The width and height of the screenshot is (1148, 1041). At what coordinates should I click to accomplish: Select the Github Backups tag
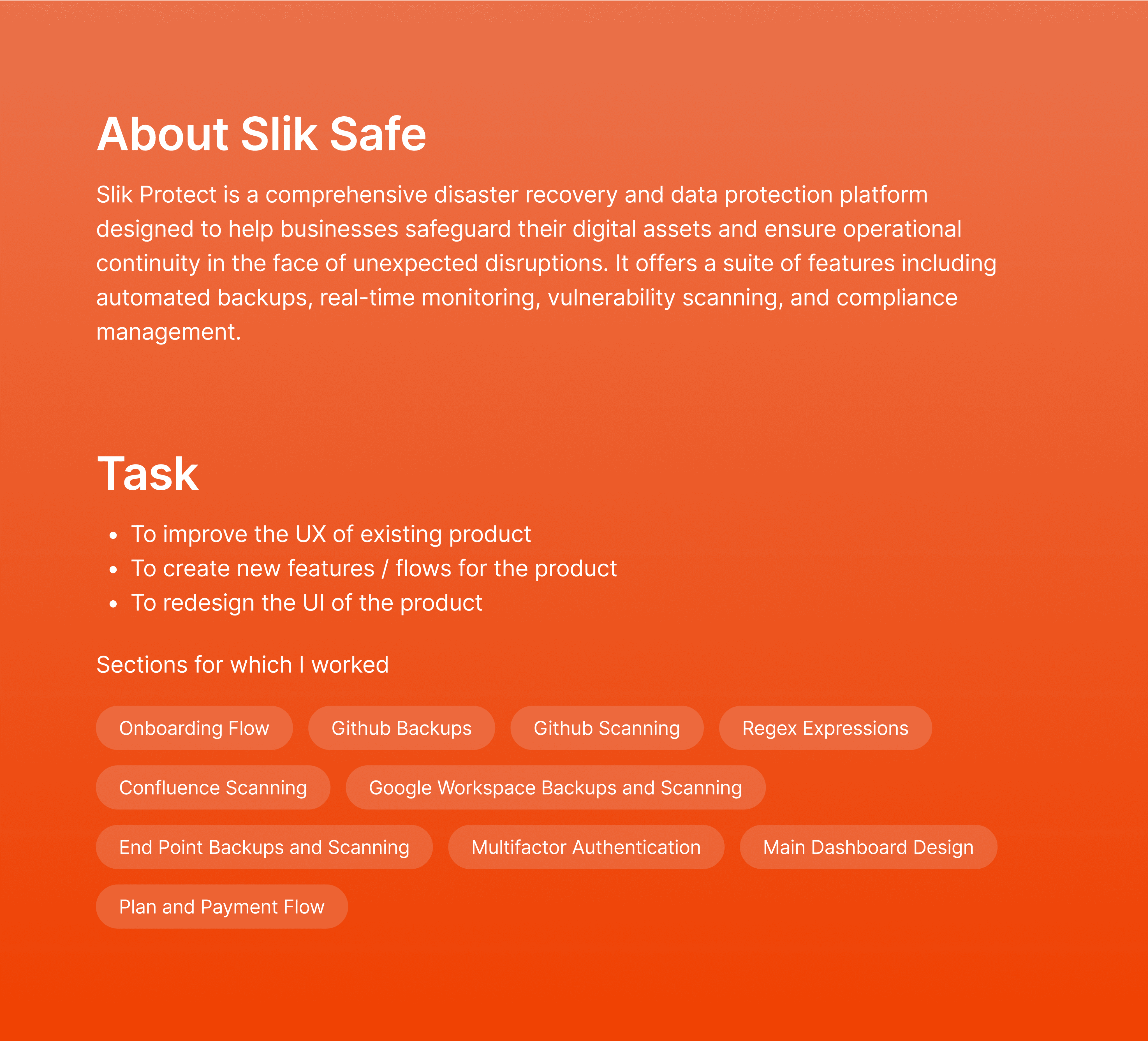pos(401,728)
